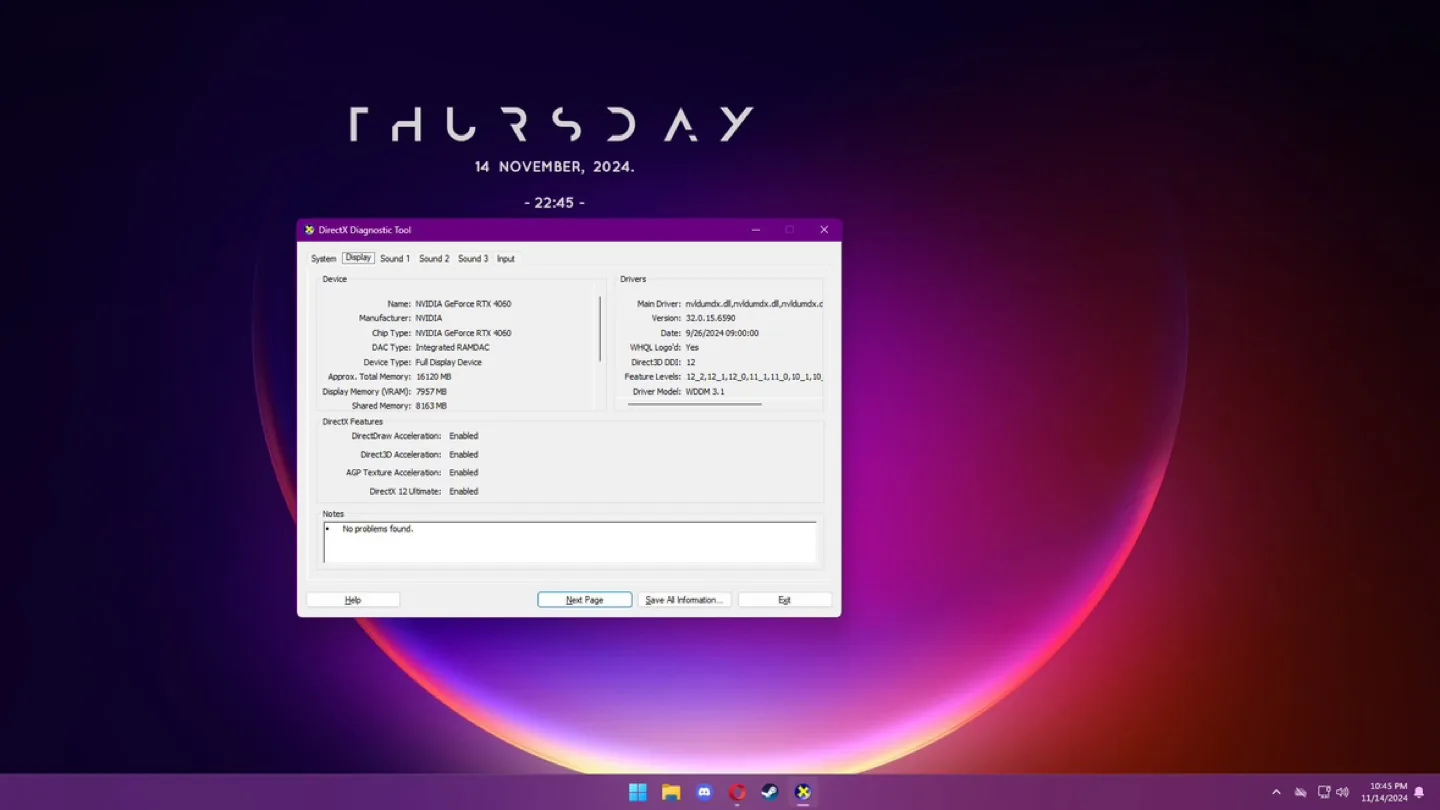Open the taskbar clock and date
Image resolution: width=1440 pixels, height=810 pixels.
[1384, 792]
